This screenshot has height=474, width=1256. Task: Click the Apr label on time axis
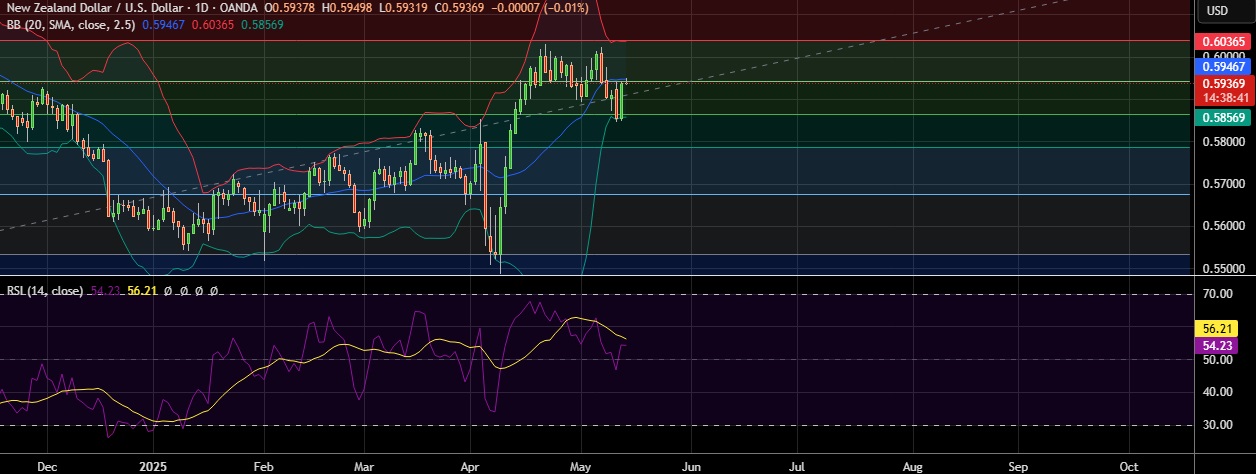click(471, 466)
